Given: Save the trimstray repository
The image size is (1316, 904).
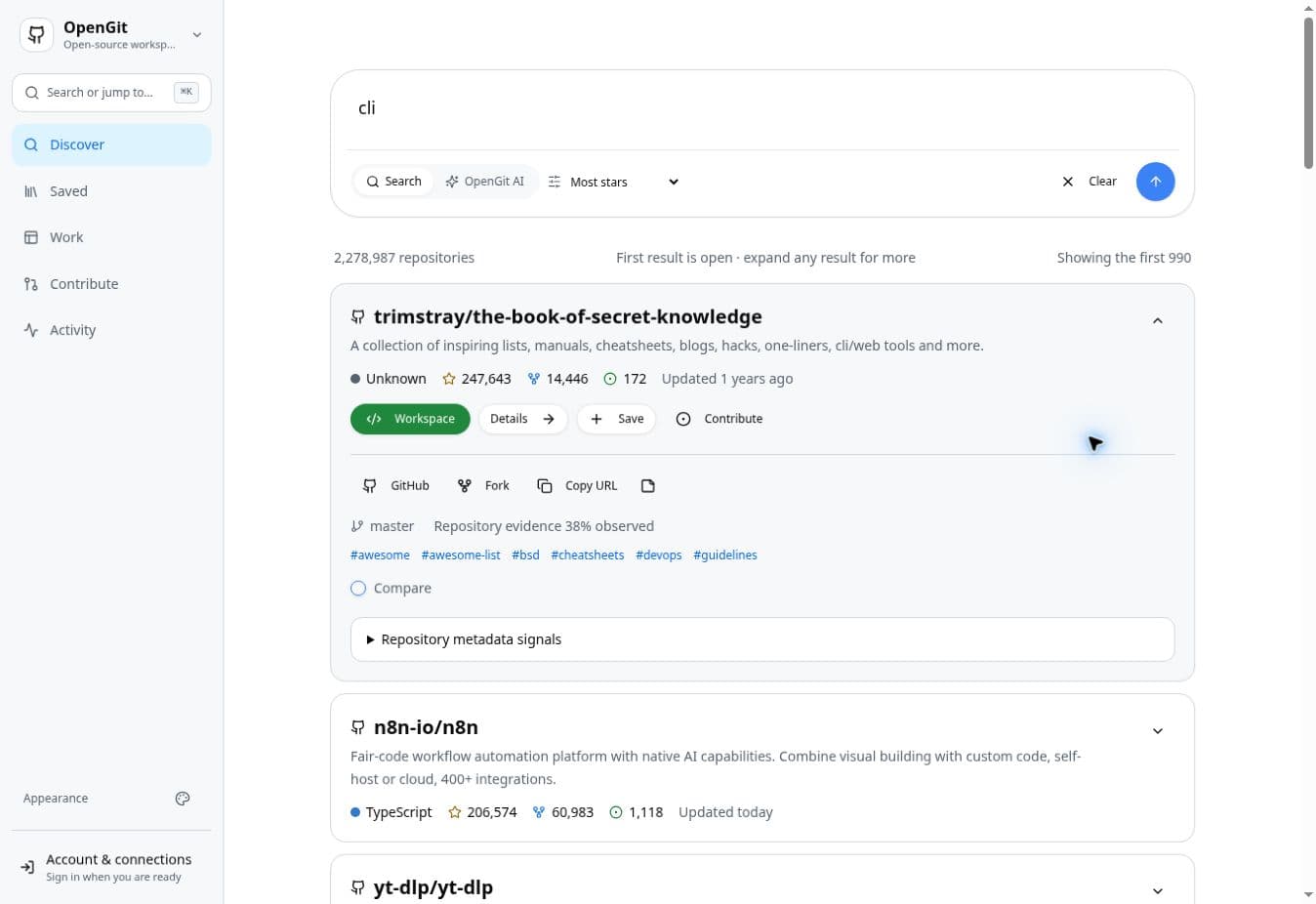Looking at the screenshot, I should 617,419.
